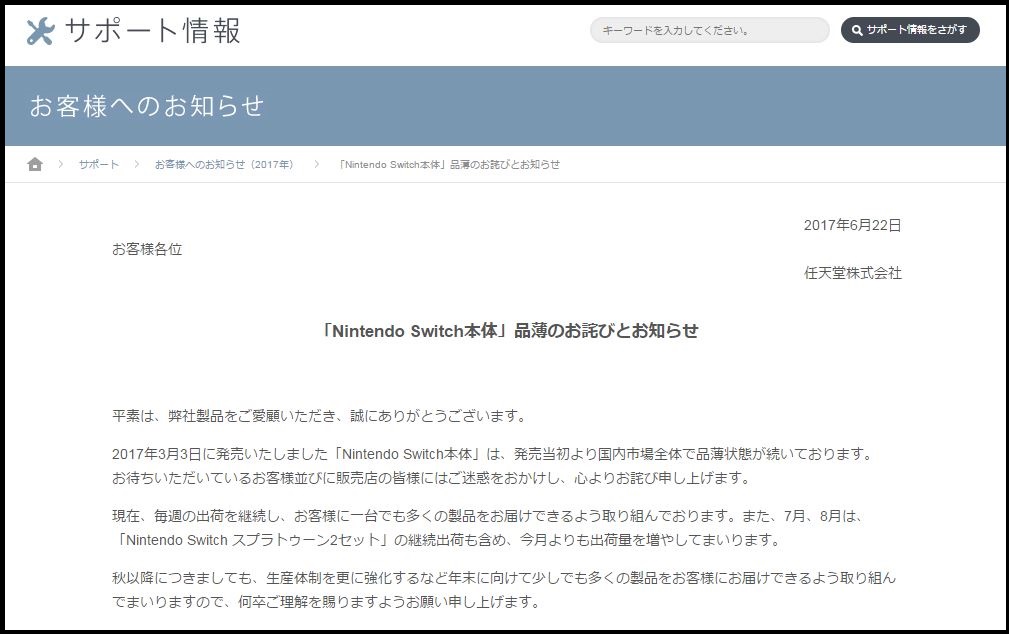Go to the サポート breadcrumb link
The height and width of the screenshot is (634, 1009).
click(x=98, y=164)
